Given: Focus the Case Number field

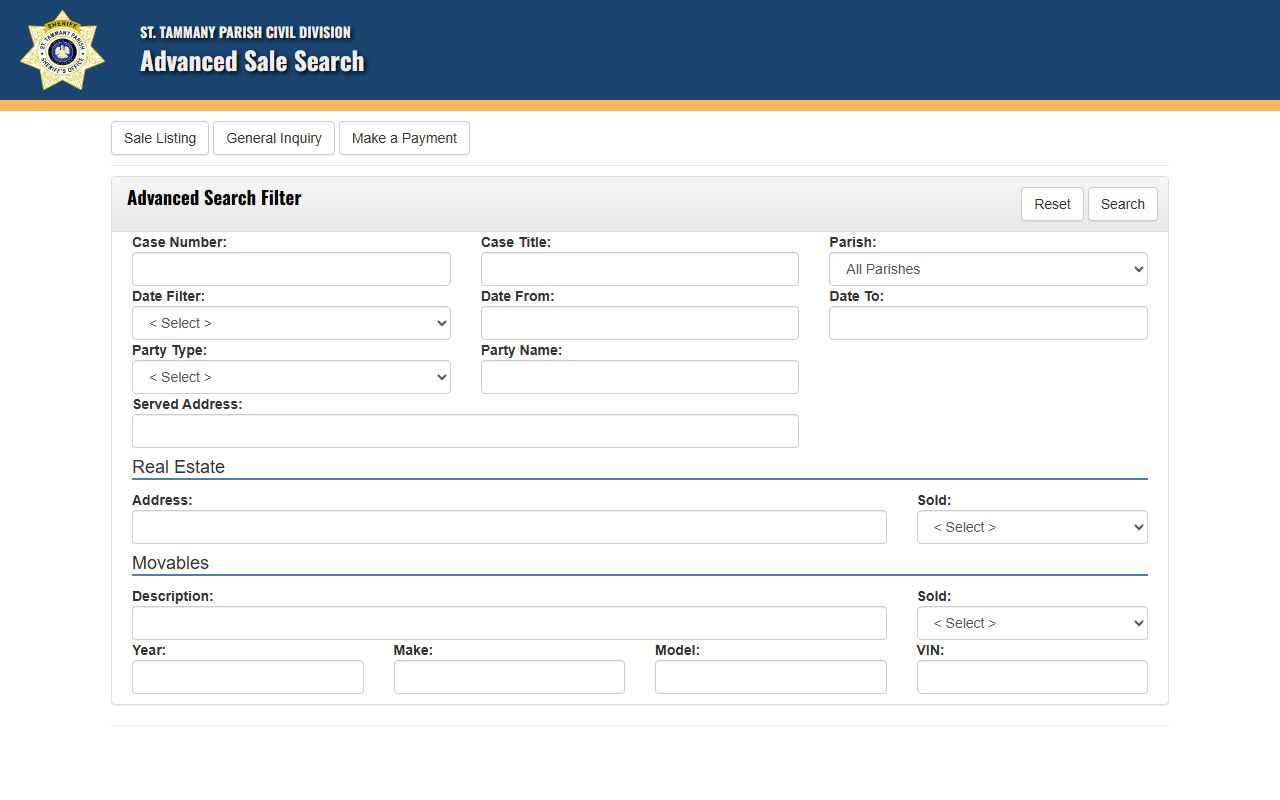Looking at the screenshot, I should (291, 269).
